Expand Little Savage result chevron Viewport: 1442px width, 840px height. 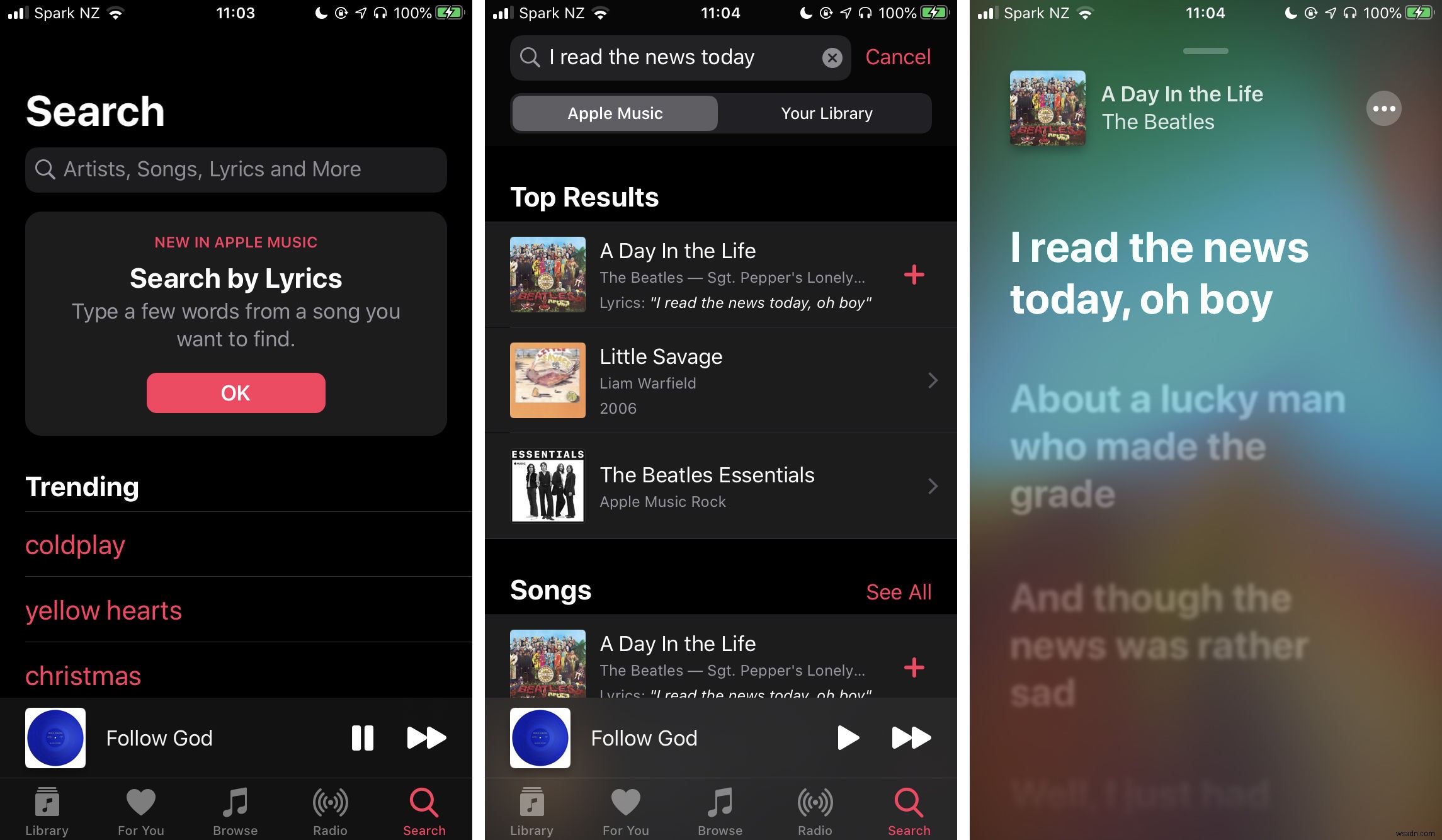click(x=931, y=380)
